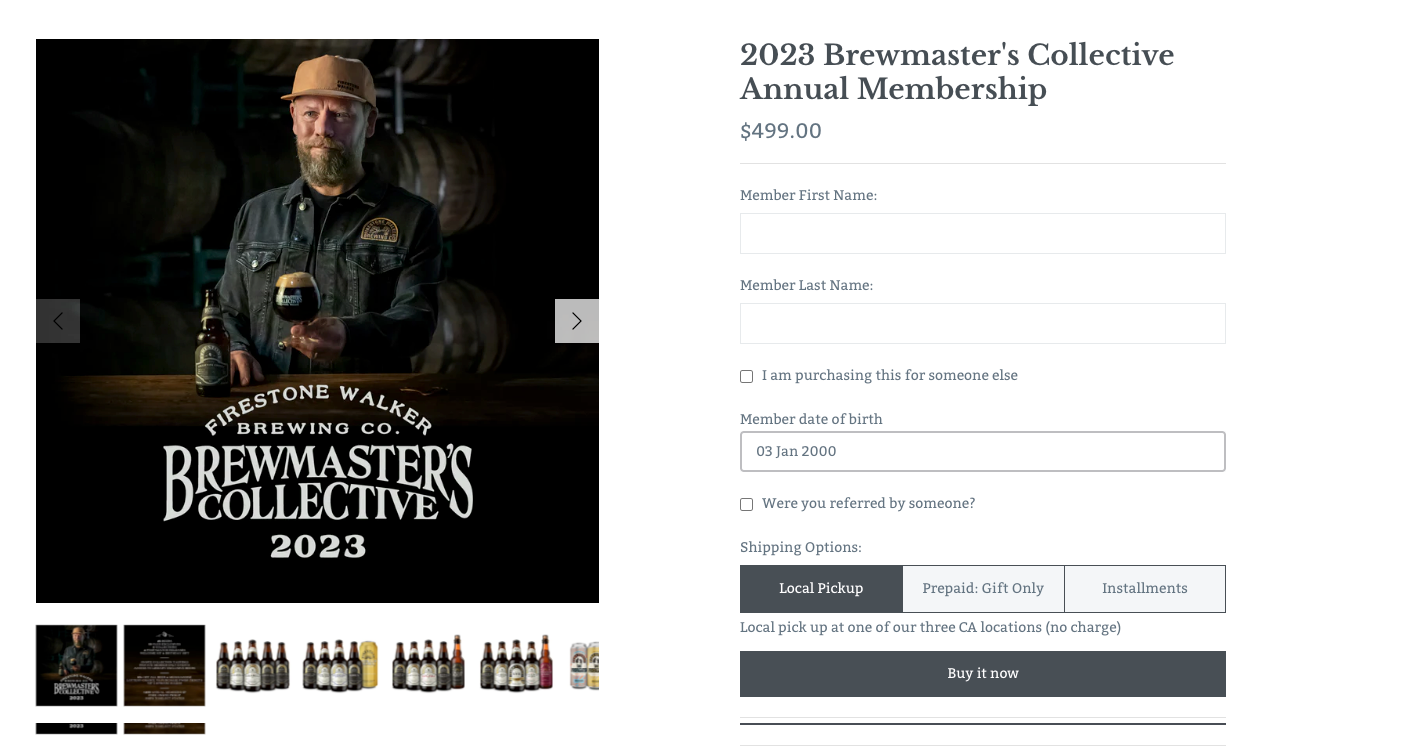Viewport: 1412px width, 751px height.
Task: Click the second-row '2023' thumbnail
Action: [x=76, y=729]
